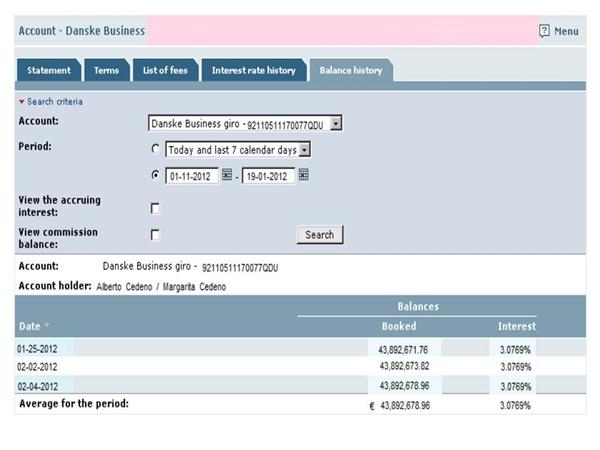The width and height of the screenshot is (600, 450).
Task: Click interest 3.0769% in 02-02-2012 row
Action: coord(515,367)
